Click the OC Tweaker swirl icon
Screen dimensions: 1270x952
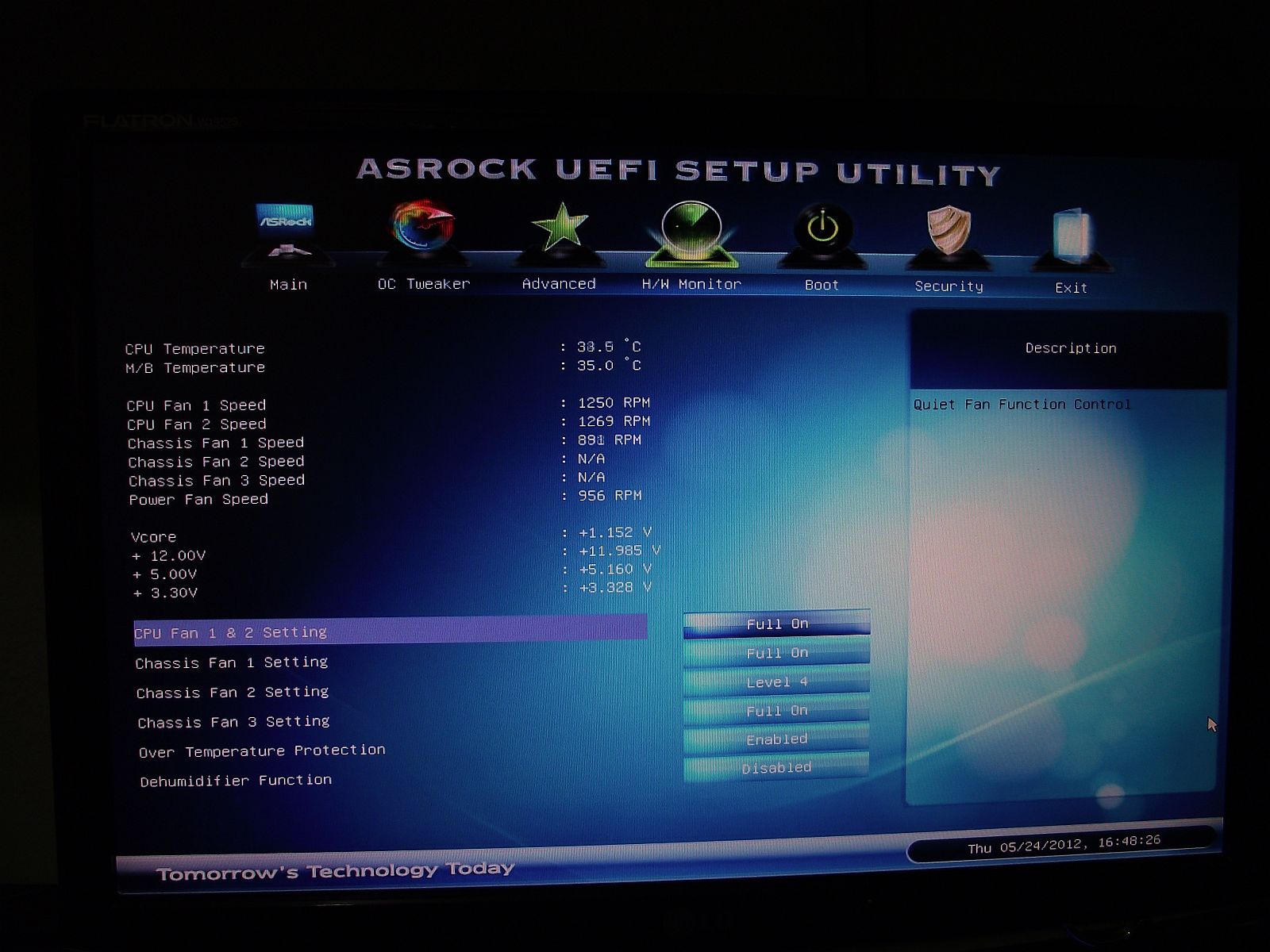pyautogui.click(x=423, y=228)
